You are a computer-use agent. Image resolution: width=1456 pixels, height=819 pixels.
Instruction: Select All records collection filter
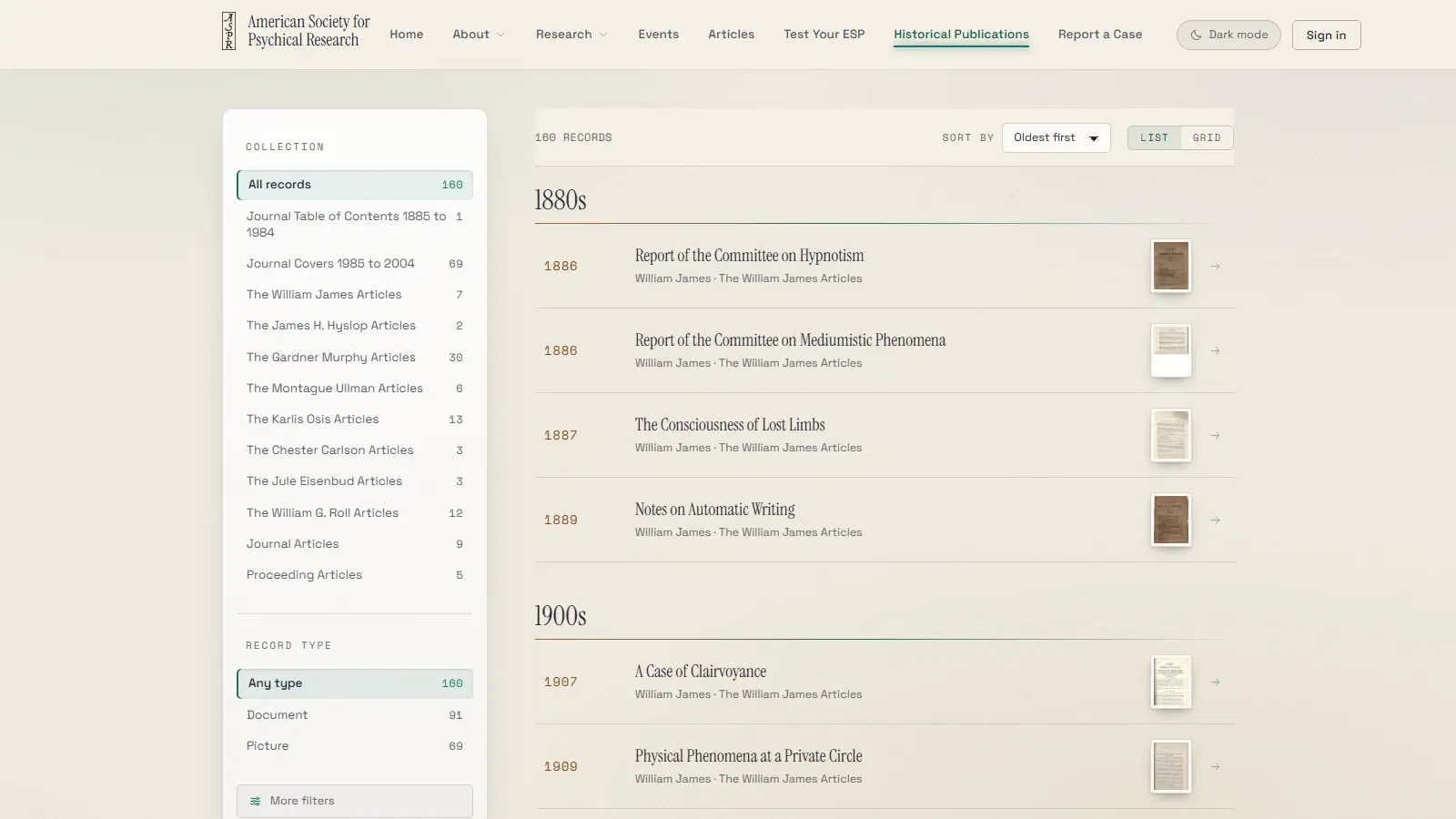[355, 185]
